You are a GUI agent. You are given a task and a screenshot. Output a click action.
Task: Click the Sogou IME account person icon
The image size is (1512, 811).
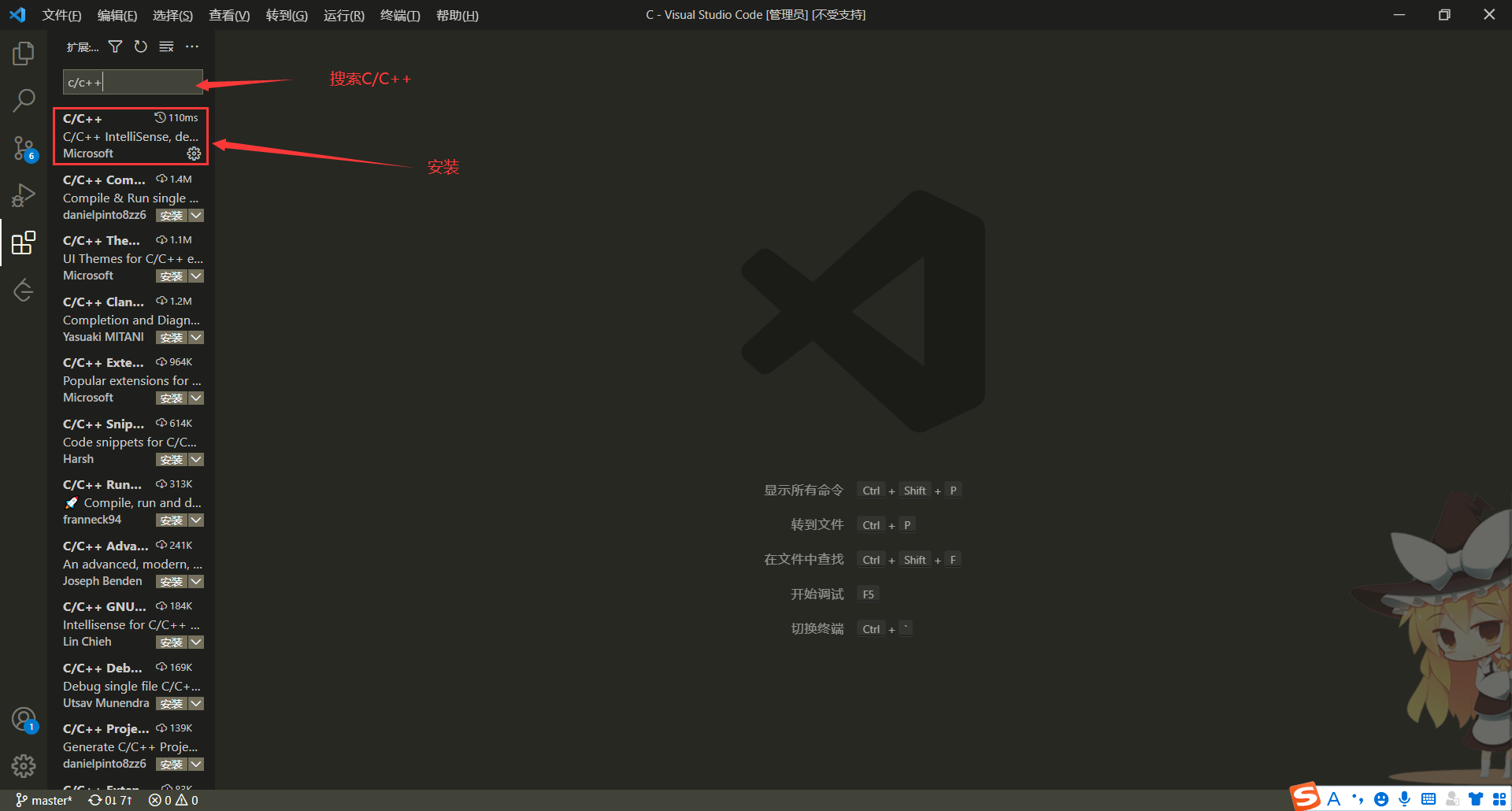[1451, 799]
